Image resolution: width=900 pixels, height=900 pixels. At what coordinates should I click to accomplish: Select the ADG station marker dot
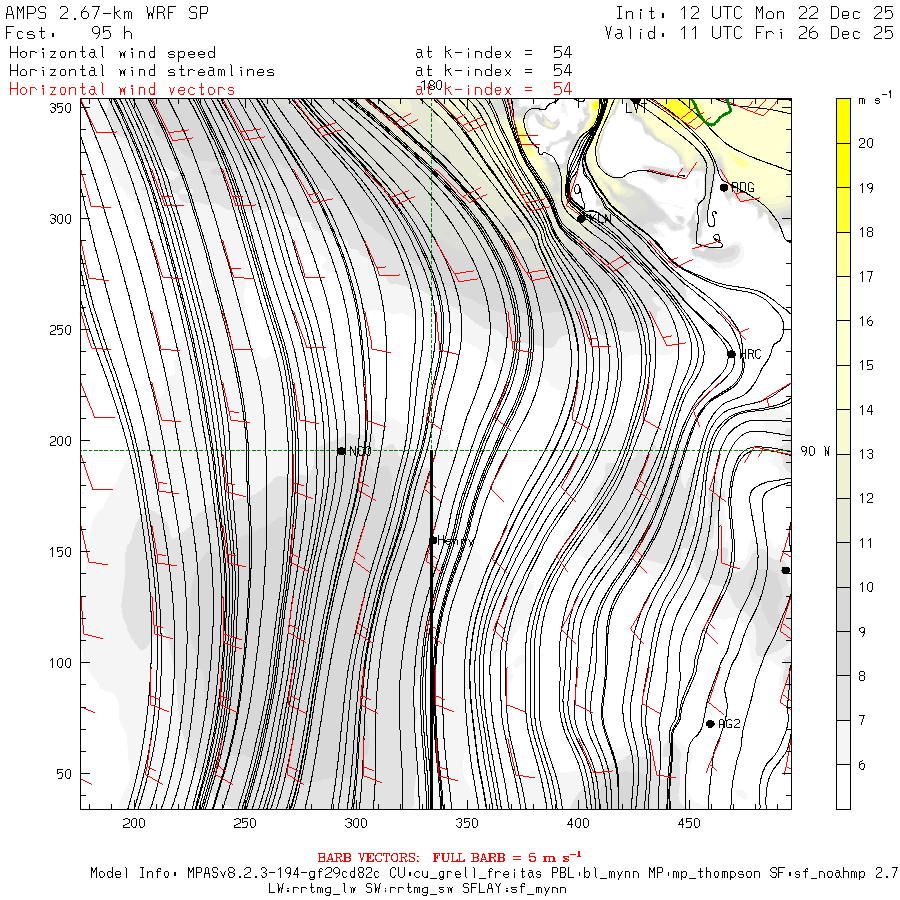(724, 187)
